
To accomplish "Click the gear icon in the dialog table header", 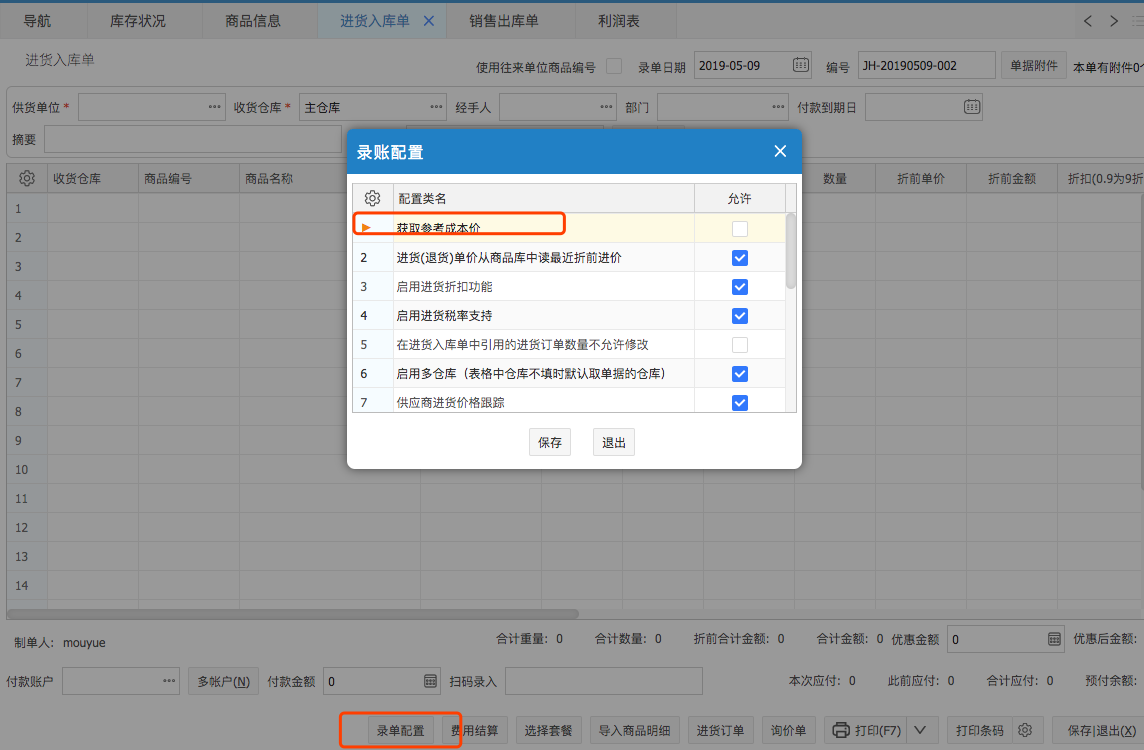I will point(372,198).
